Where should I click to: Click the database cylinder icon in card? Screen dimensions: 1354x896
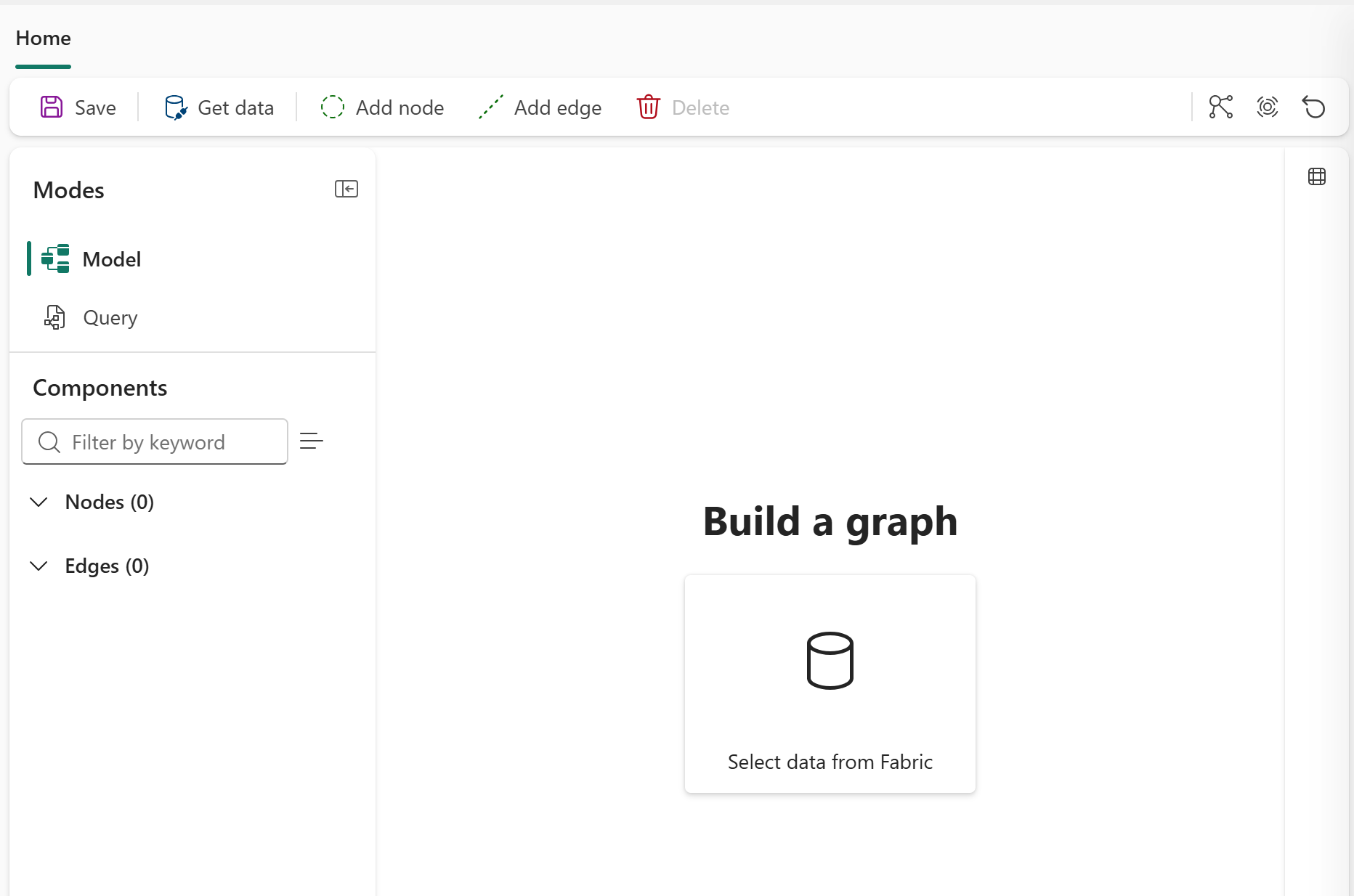point(830,661)
